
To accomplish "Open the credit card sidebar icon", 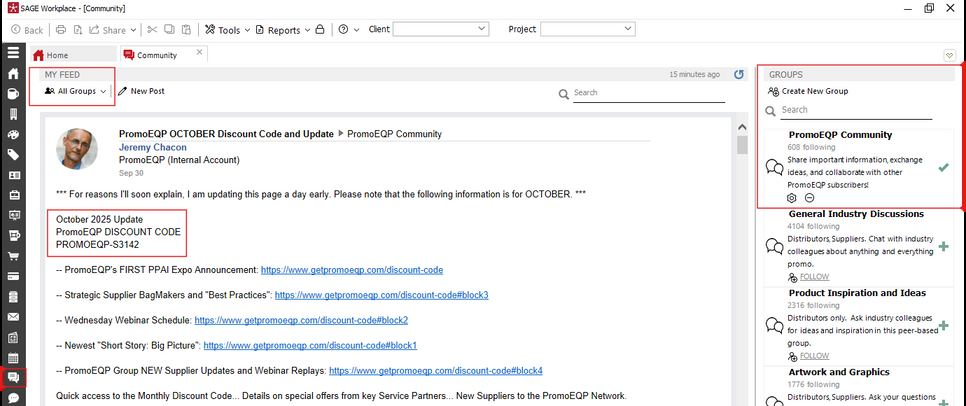I will 13,277.
